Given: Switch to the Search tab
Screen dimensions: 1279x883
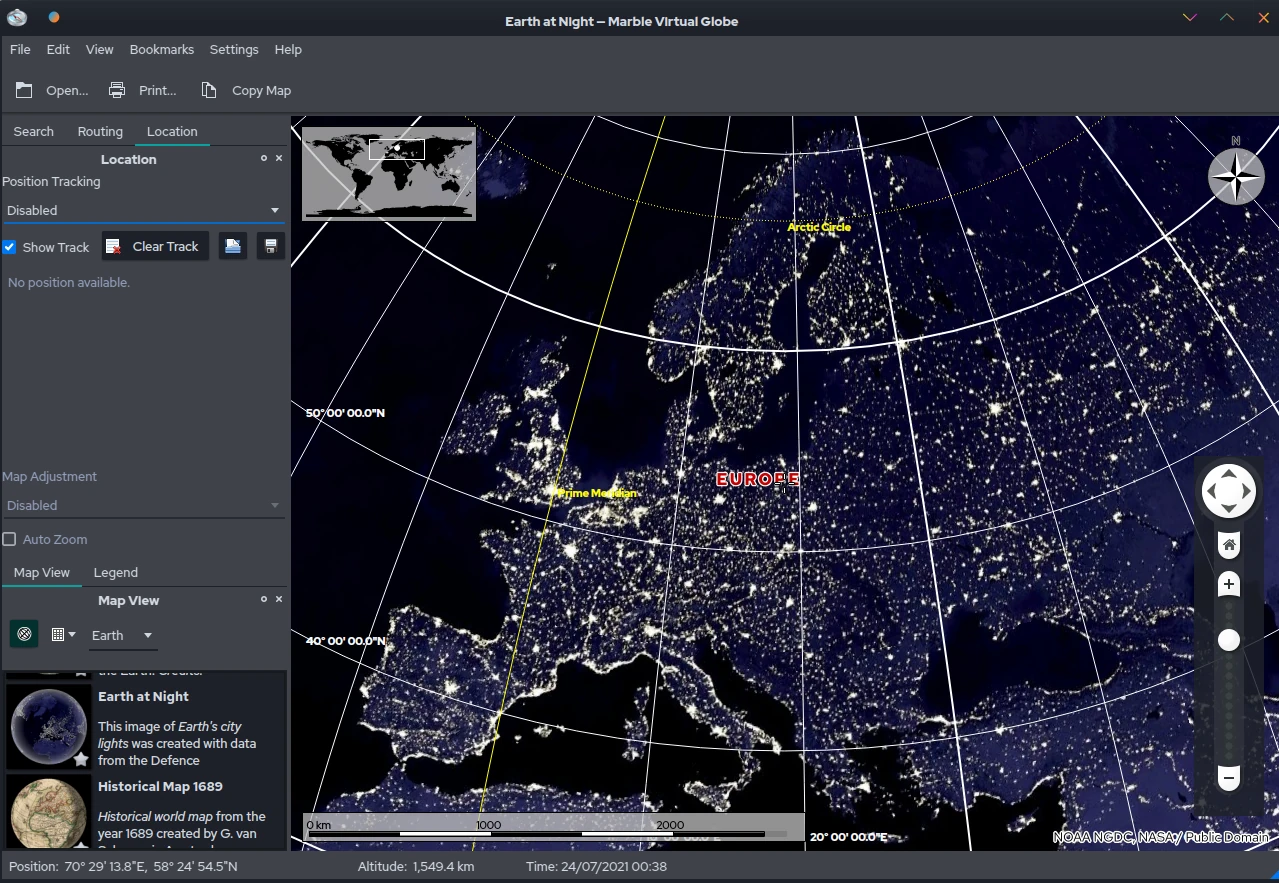Looking at the screenshot, I should 33,131.
